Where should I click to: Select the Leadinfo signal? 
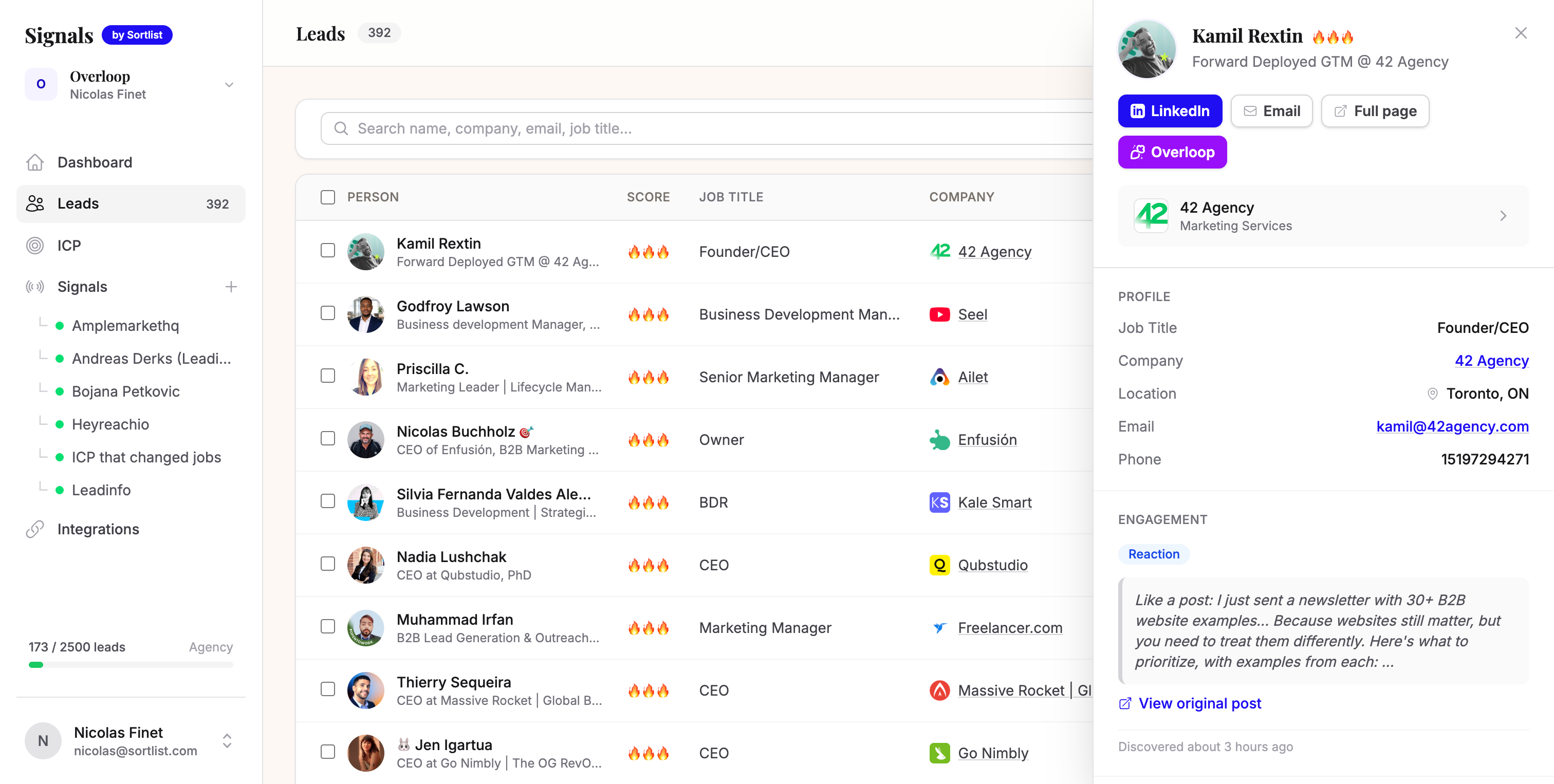(101, 490)
